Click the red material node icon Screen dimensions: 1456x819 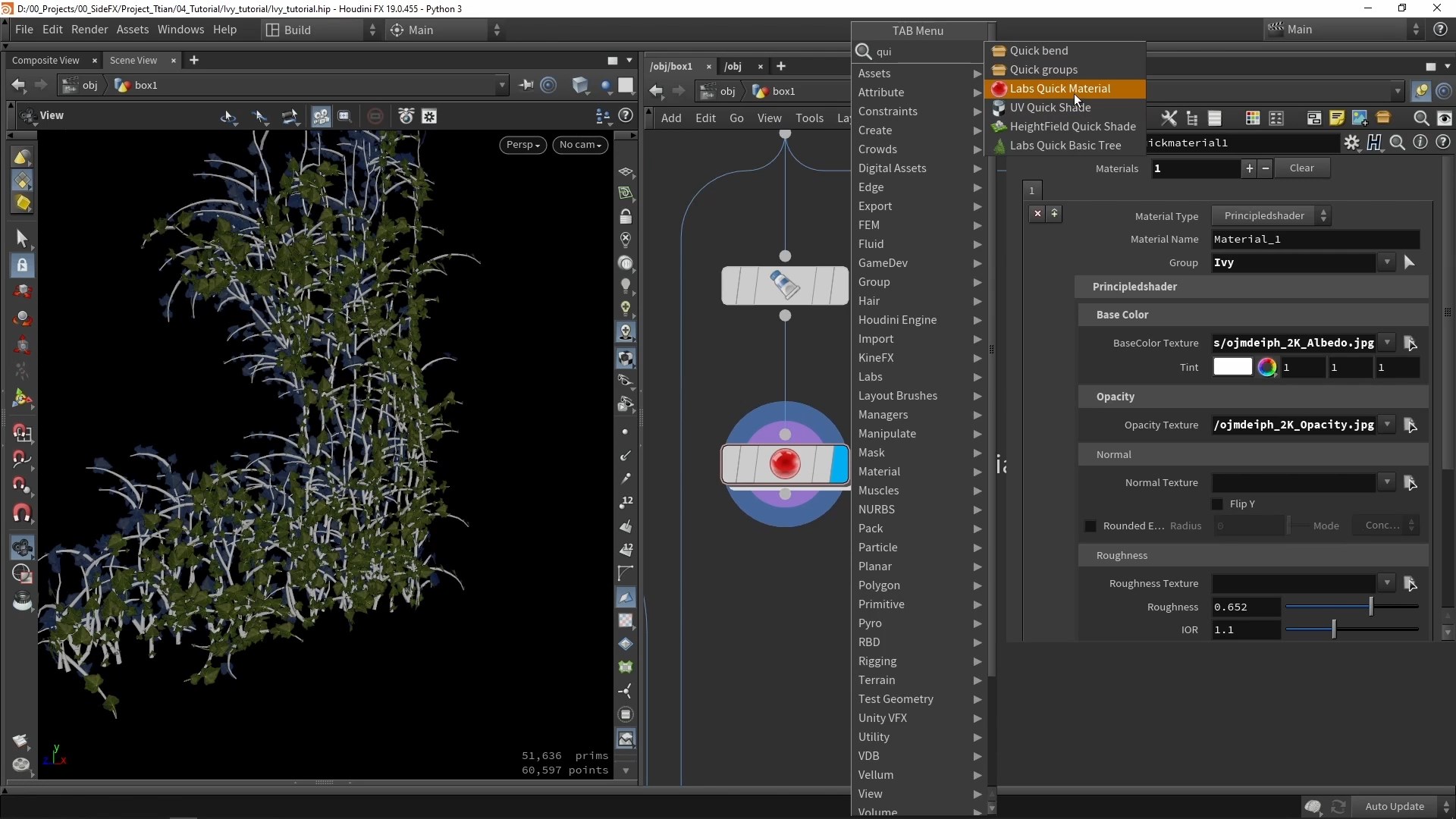(x=785, y=464)
